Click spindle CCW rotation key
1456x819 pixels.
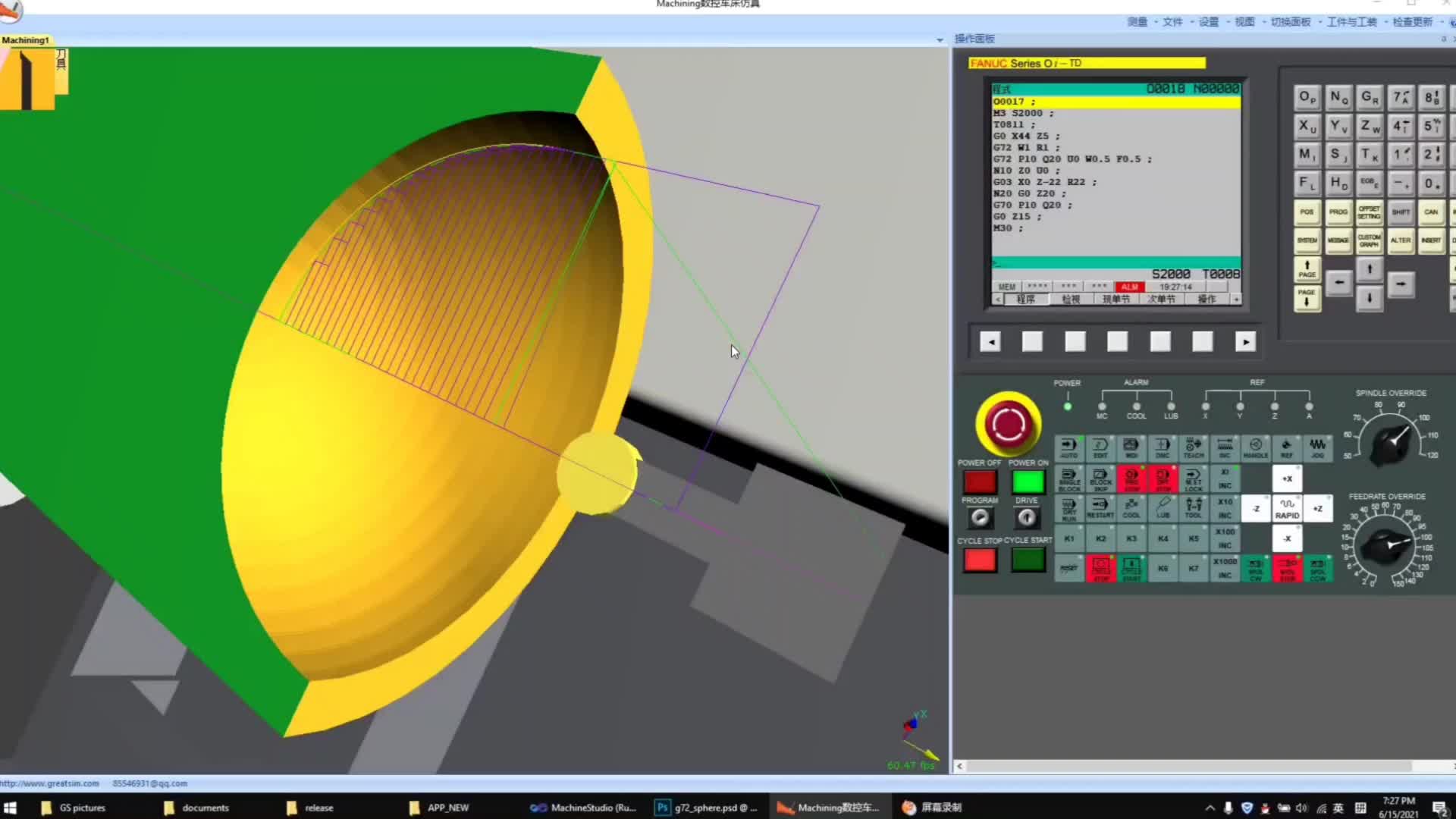(x=1318, y=568)
